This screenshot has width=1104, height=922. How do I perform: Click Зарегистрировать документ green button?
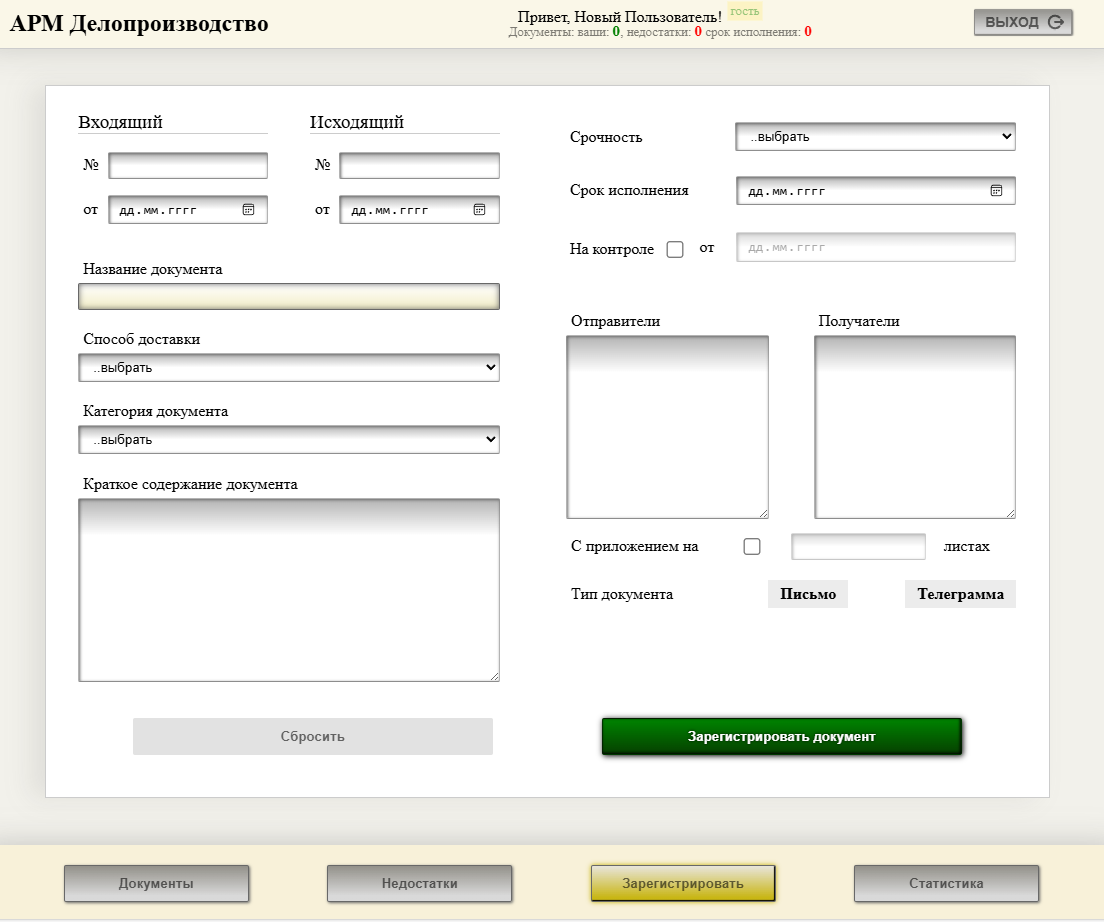(x=782, y=736)
